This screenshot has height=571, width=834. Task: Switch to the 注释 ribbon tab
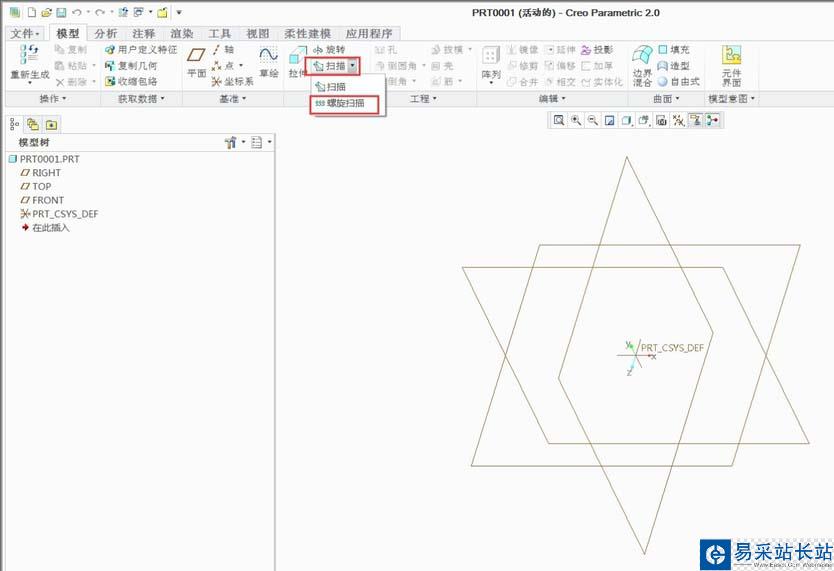(144, 33)
